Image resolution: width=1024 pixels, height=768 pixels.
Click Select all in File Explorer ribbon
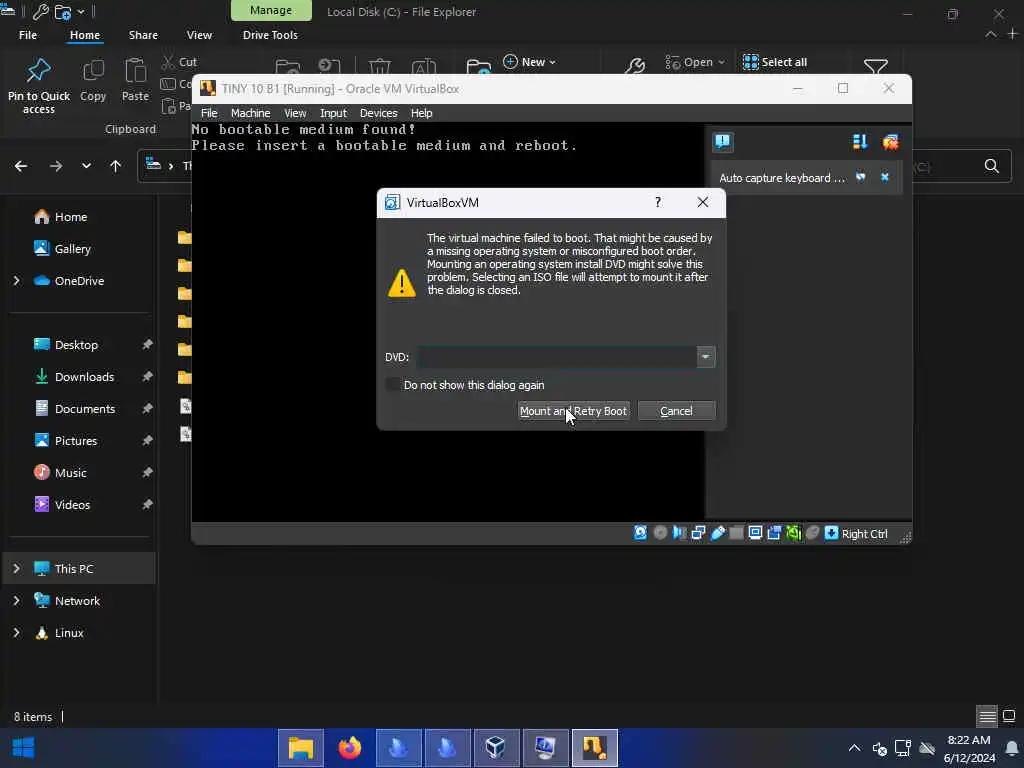tap(775, 62)
